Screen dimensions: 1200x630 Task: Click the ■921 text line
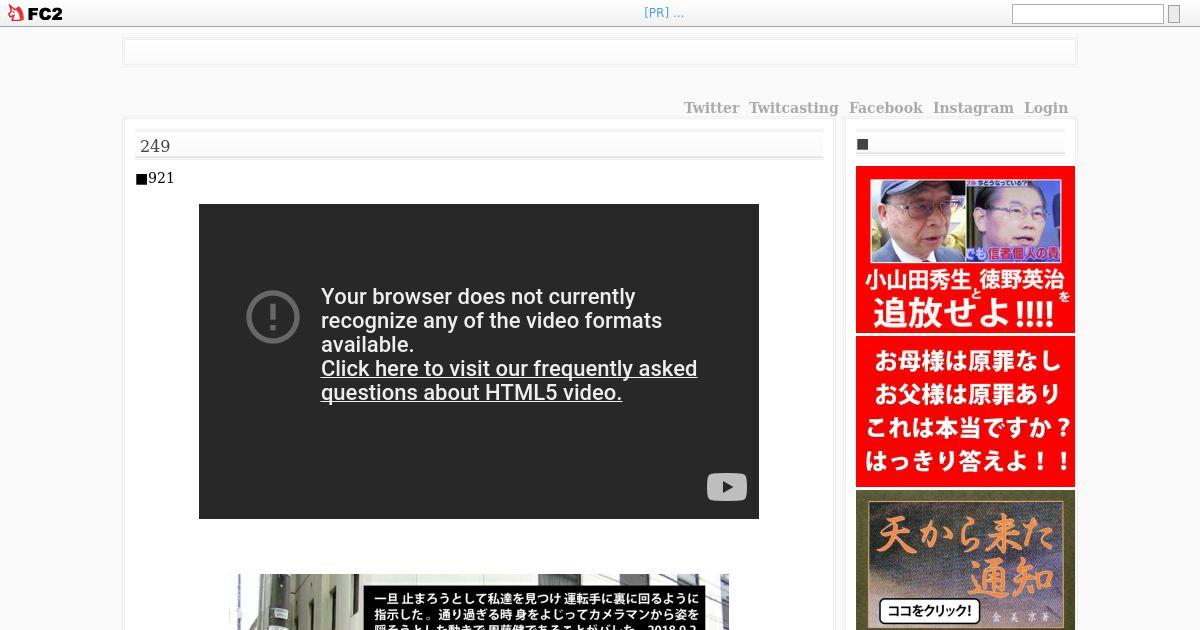[x=155, y=178]
